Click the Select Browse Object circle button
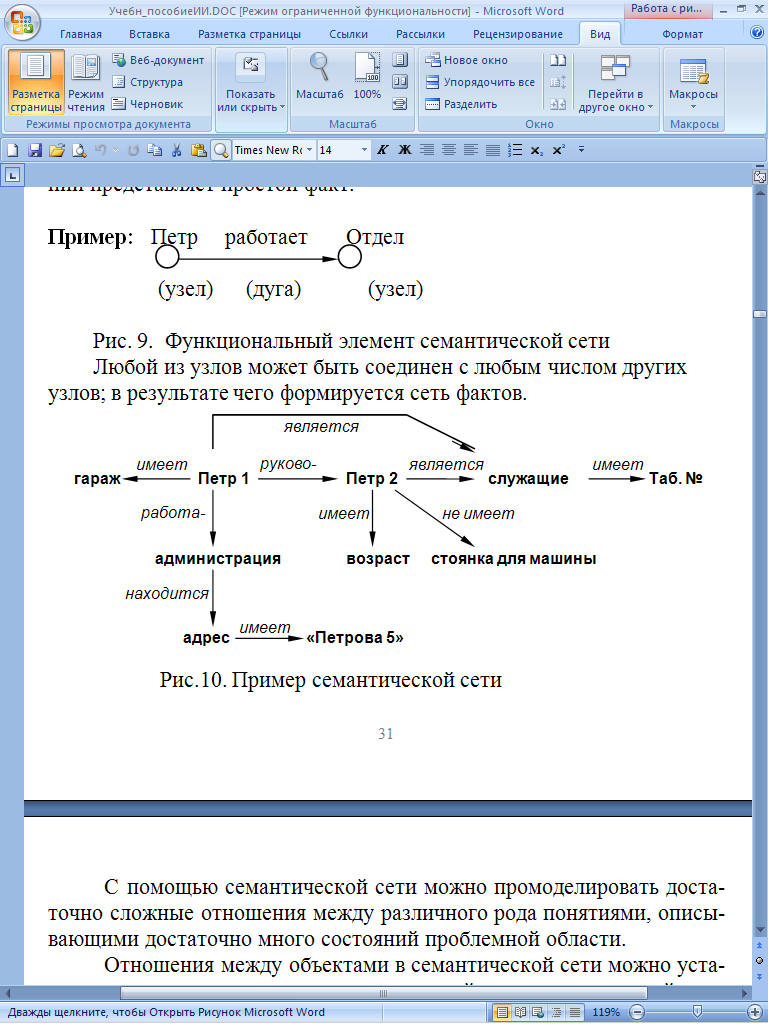Screen dimensions: 768x1024 (x=759, y=960)
